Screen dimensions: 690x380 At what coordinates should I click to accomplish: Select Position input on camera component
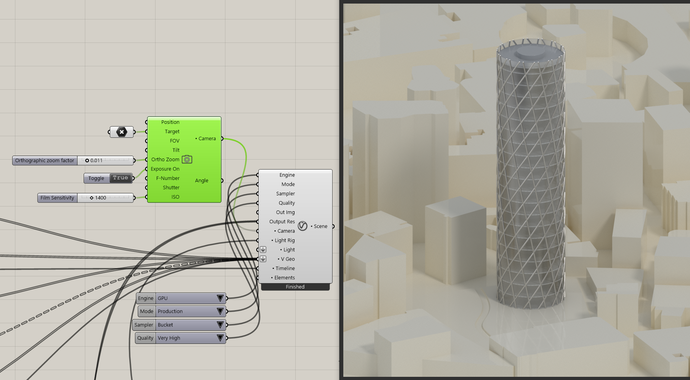coord(170,122)
